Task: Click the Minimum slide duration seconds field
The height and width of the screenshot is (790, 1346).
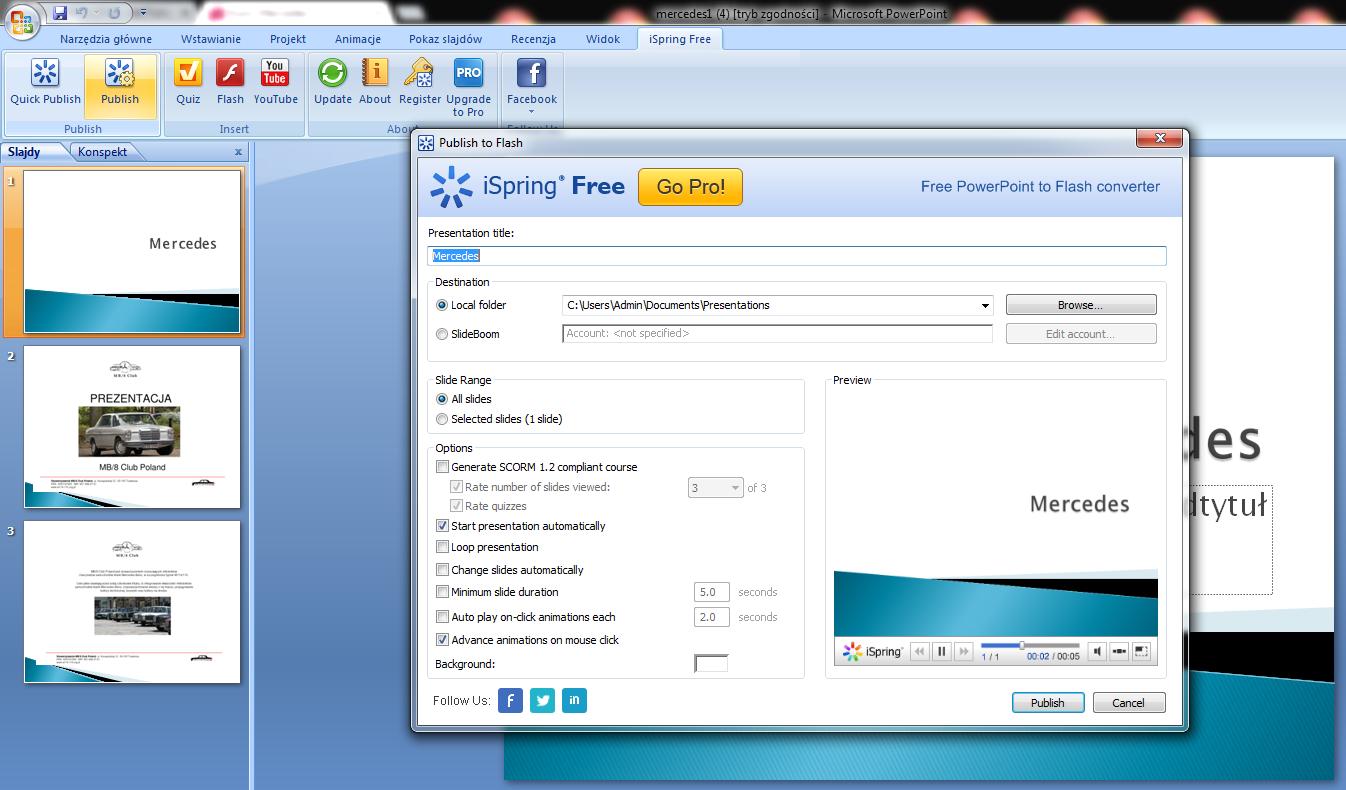Action: coord(712,592)
